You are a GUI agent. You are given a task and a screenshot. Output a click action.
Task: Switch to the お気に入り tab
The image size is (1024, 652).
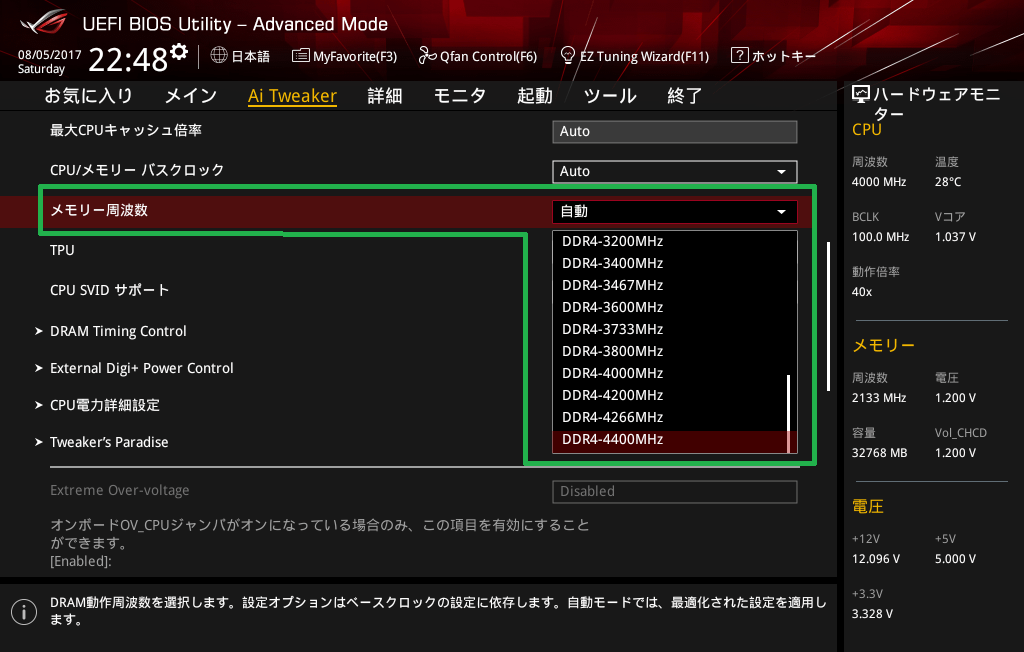click(x=88, y=96)
